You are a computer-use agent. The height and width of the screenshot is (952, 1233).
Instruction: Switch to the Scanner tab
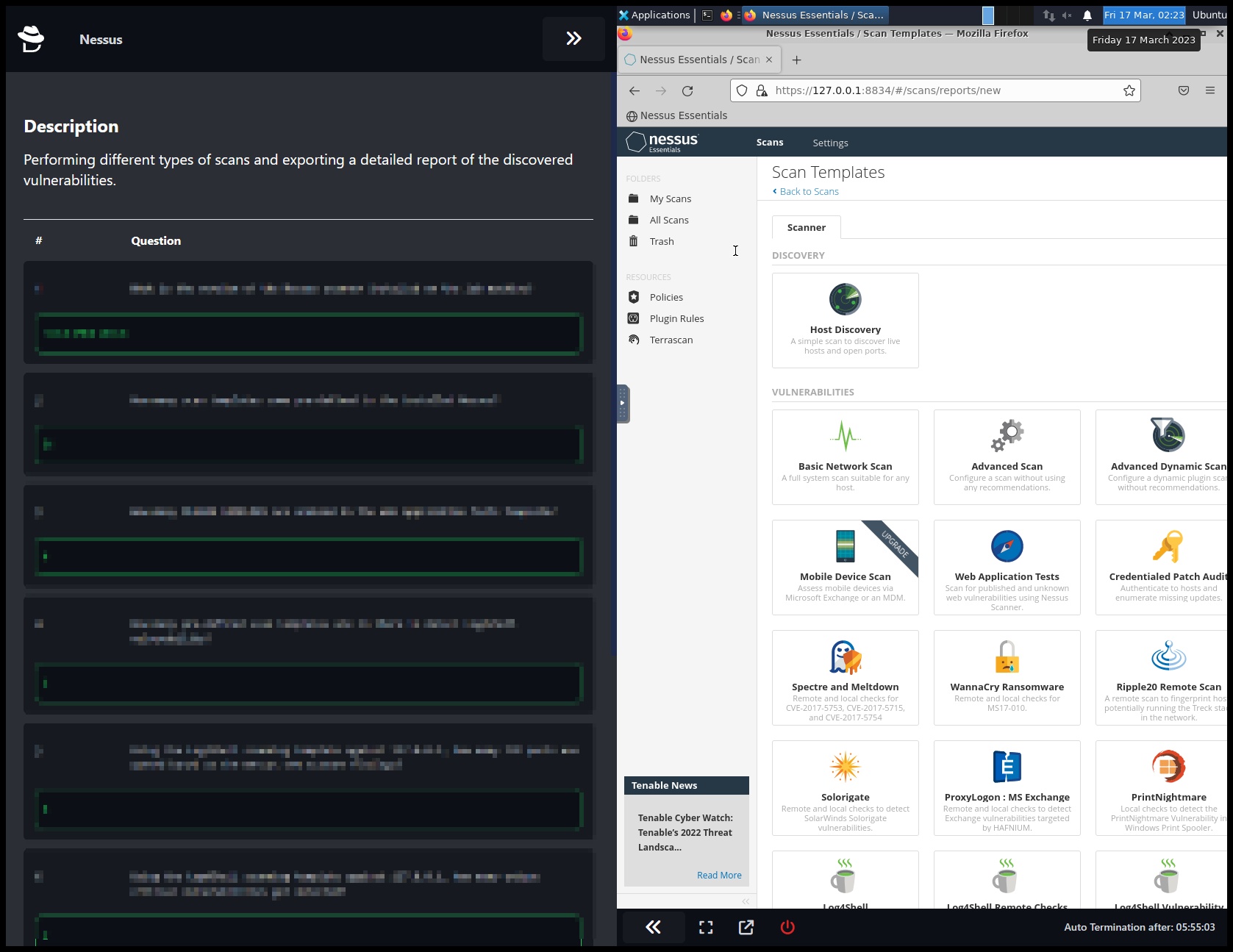tap(806, 228)
